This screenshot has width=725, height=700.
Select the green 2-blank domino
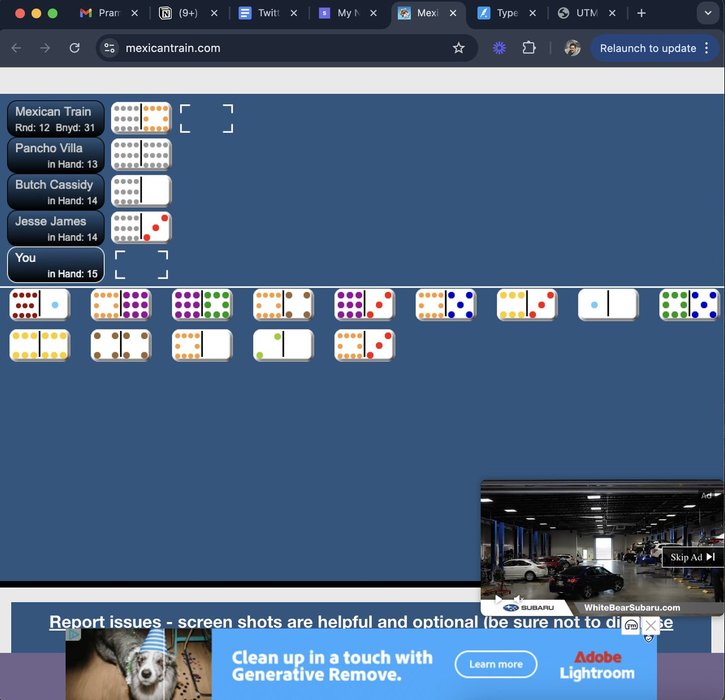click(x=283, y=345)
